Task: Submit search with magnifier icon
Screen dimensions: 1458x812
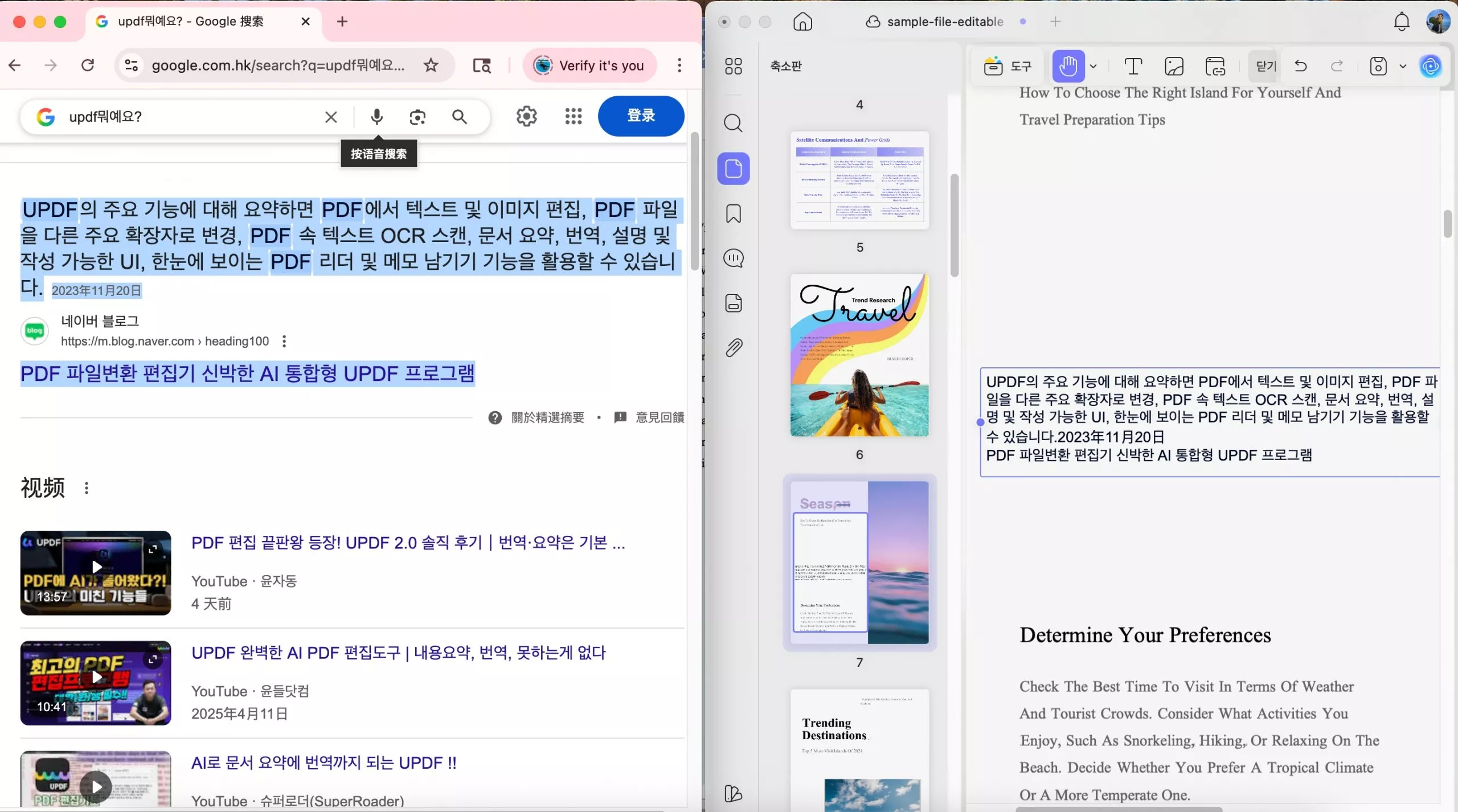Action: coord(460,117)
